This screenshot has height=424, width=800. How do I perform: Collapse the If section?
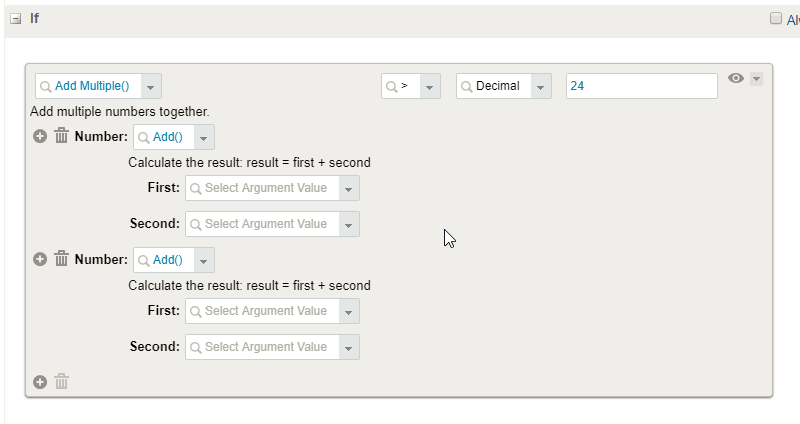tap(16, 19)
